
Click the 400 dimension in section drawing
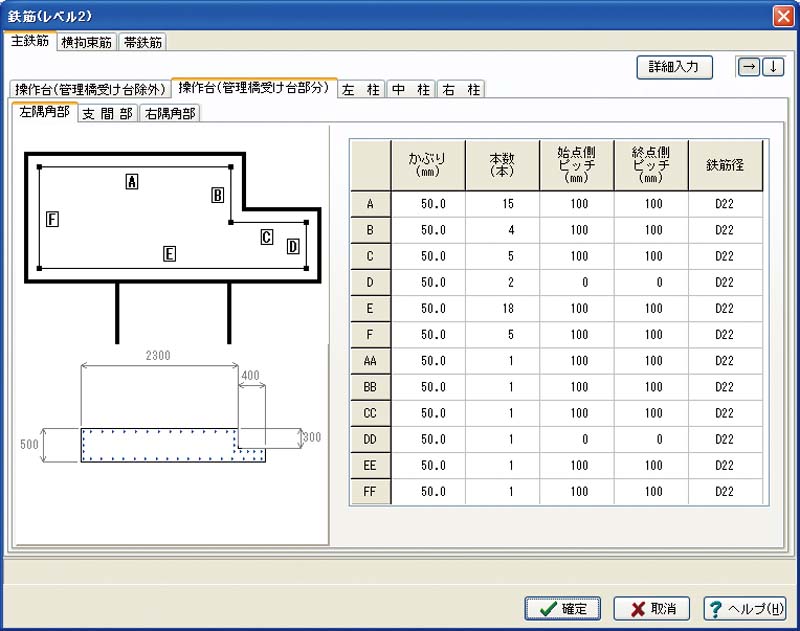pos(250,376)
